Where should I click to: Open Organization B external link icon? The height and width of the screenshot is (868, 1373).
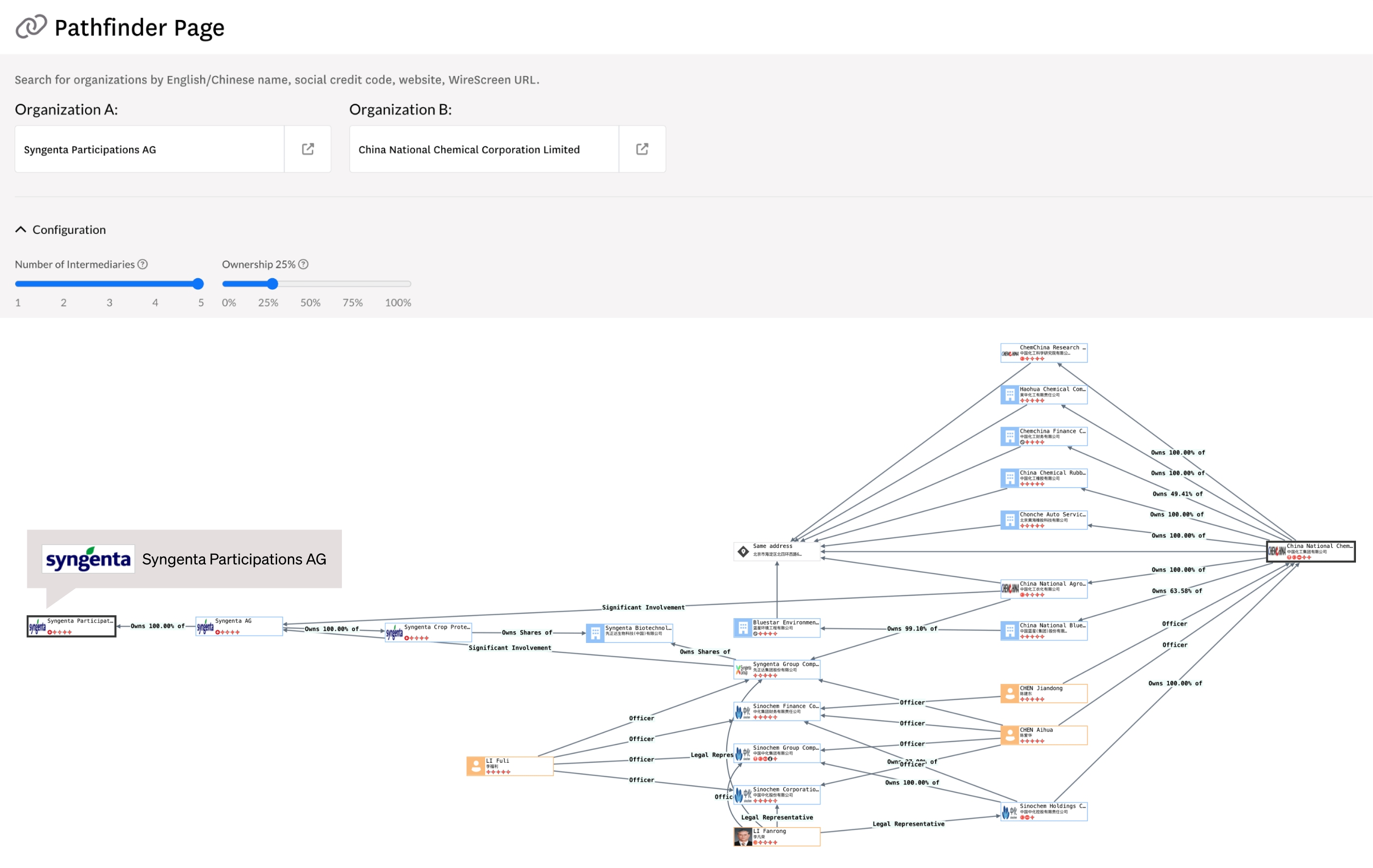pos(642,150)
